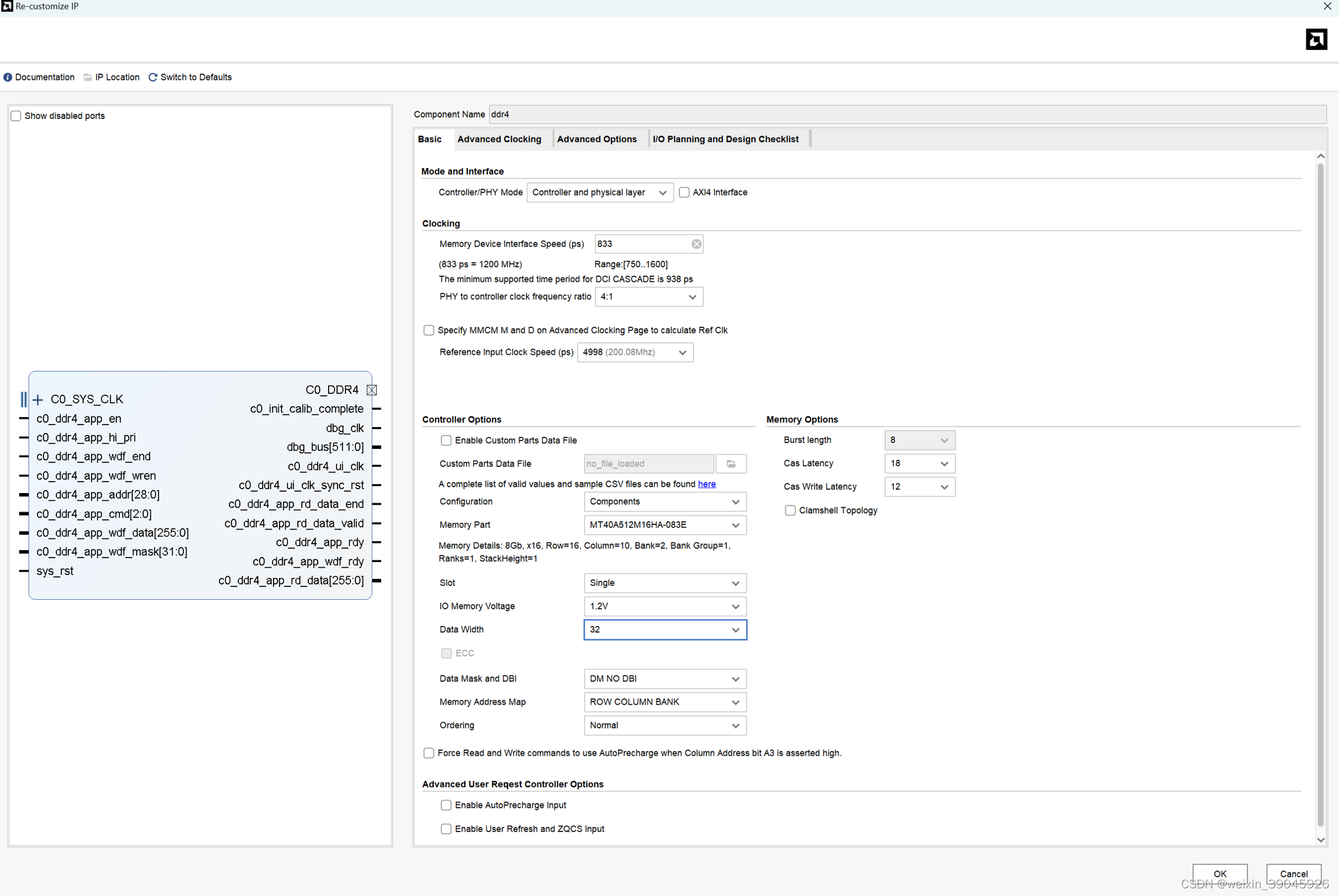
Task: Click the C0_DDR4 interface expand icon
Action: pyautogui.click(x=372, y=390)
